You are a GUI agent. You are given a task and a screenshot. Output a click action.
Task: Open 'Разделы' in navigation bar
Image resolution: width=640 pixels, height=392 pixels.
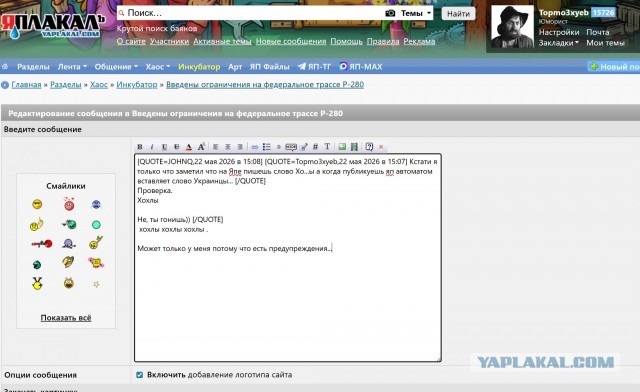point(33,67)
